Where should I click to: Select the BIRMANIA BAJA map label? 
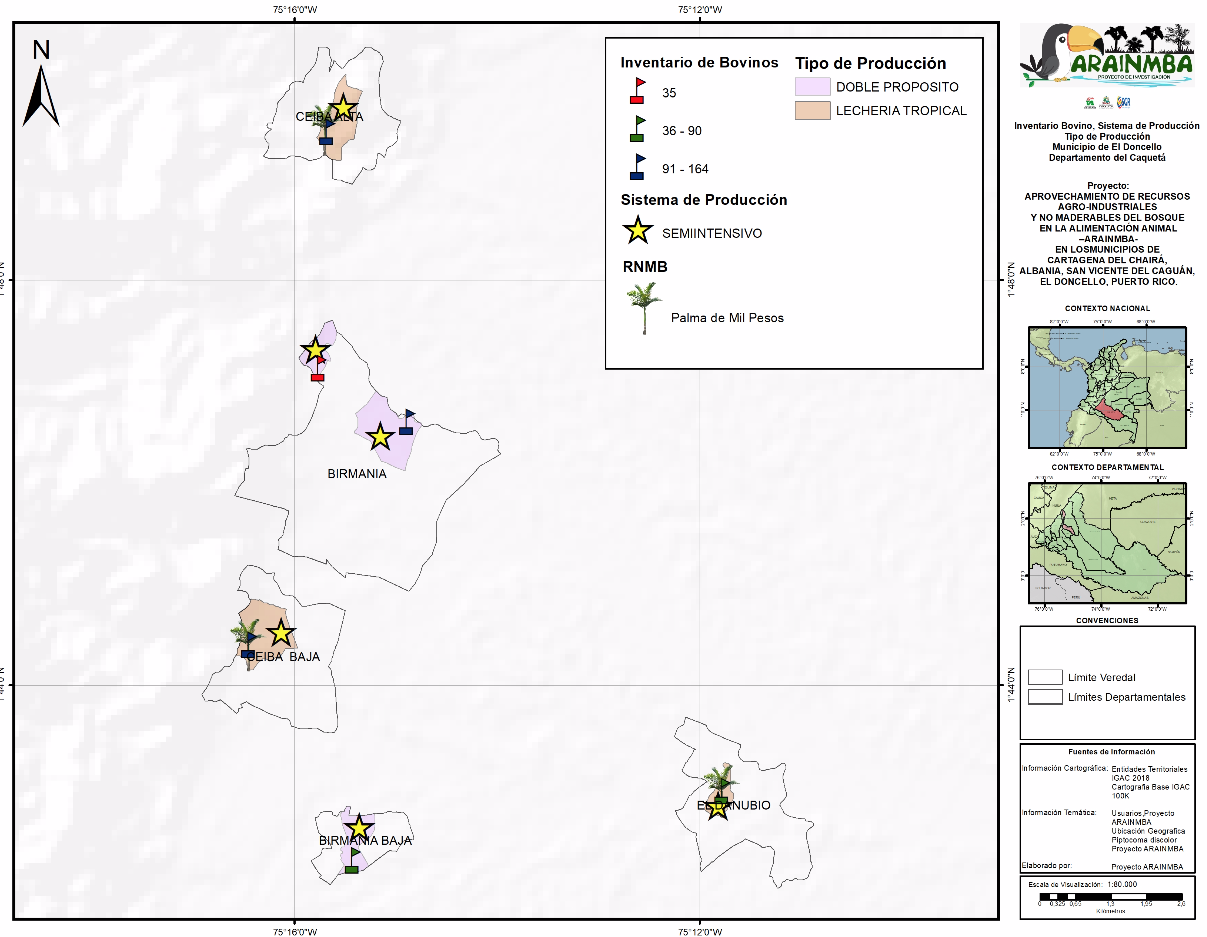tap(365, 841)
